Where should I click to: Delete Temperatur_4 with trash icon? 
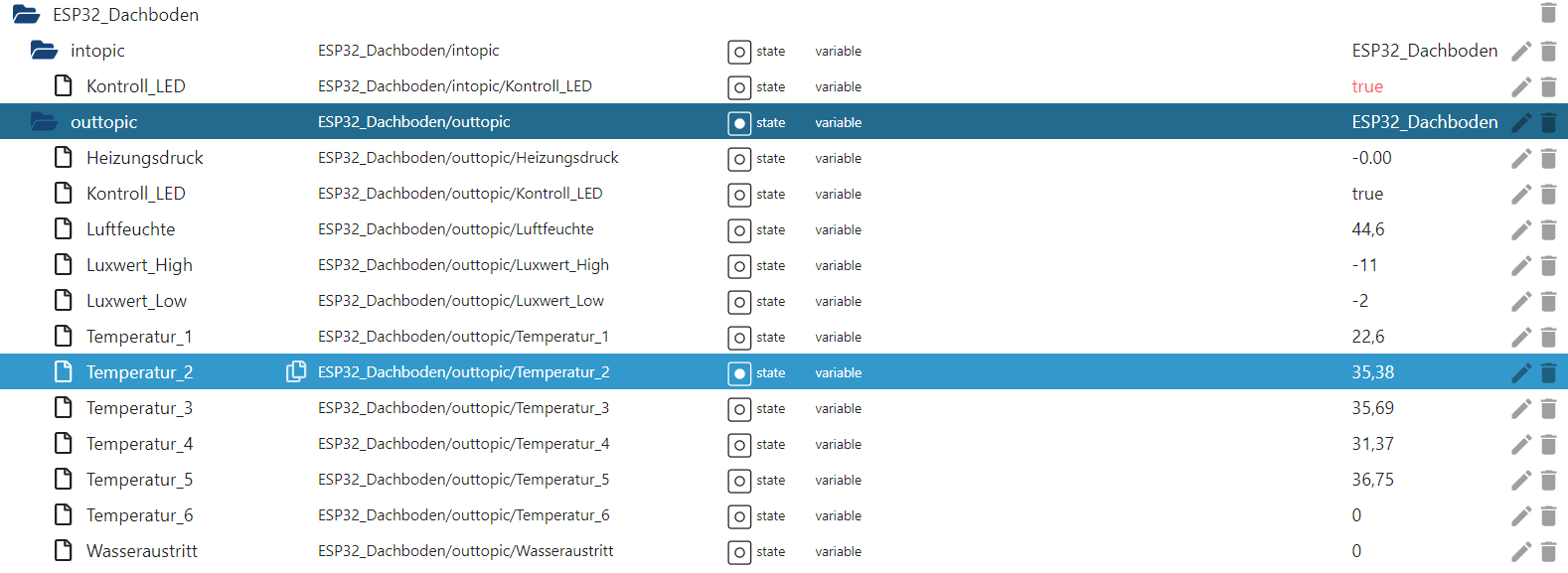pos(1548,444)
